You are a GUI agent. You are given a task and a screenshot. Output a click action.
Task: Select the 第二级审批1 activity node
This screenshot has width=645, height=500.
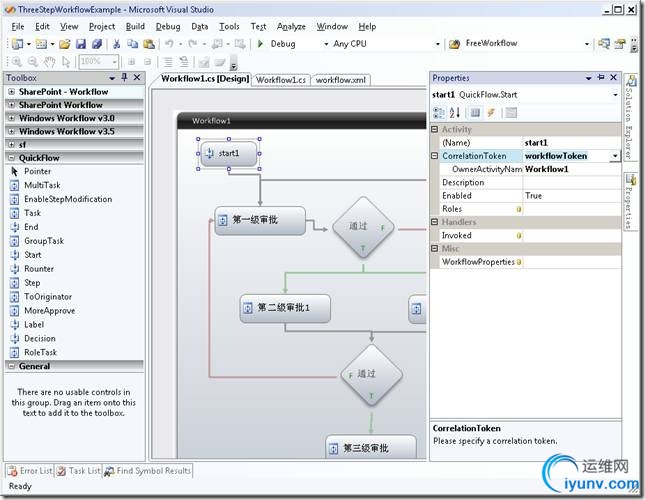pos(285,308)
